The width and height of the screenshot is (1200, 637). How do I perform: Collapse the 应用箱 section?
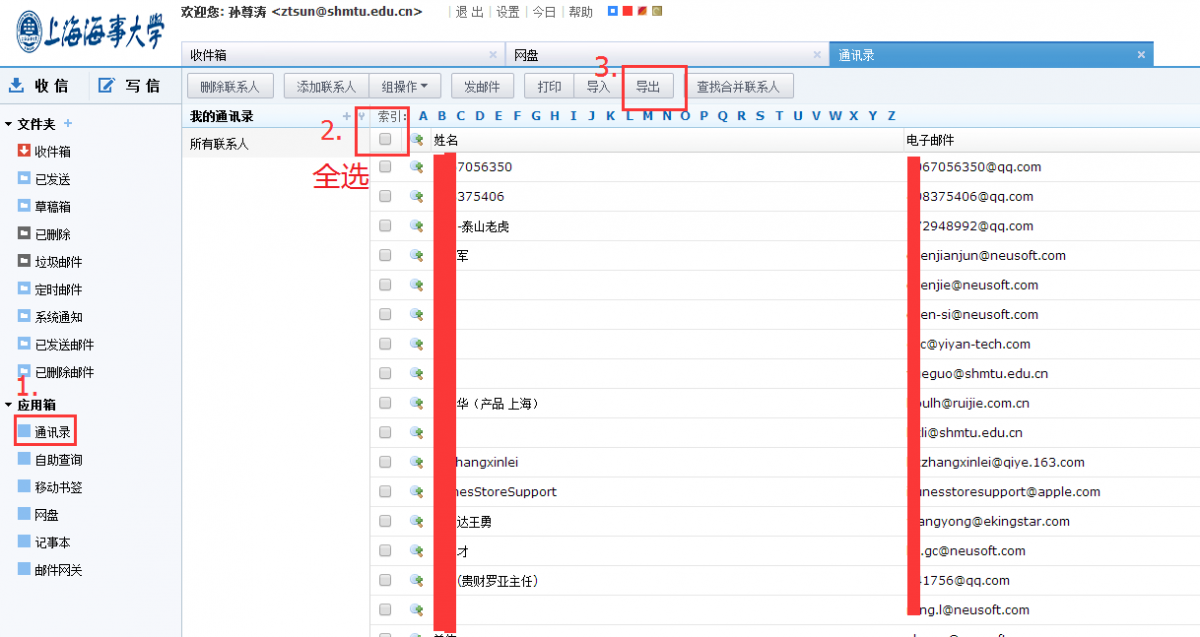coord(9,405)
